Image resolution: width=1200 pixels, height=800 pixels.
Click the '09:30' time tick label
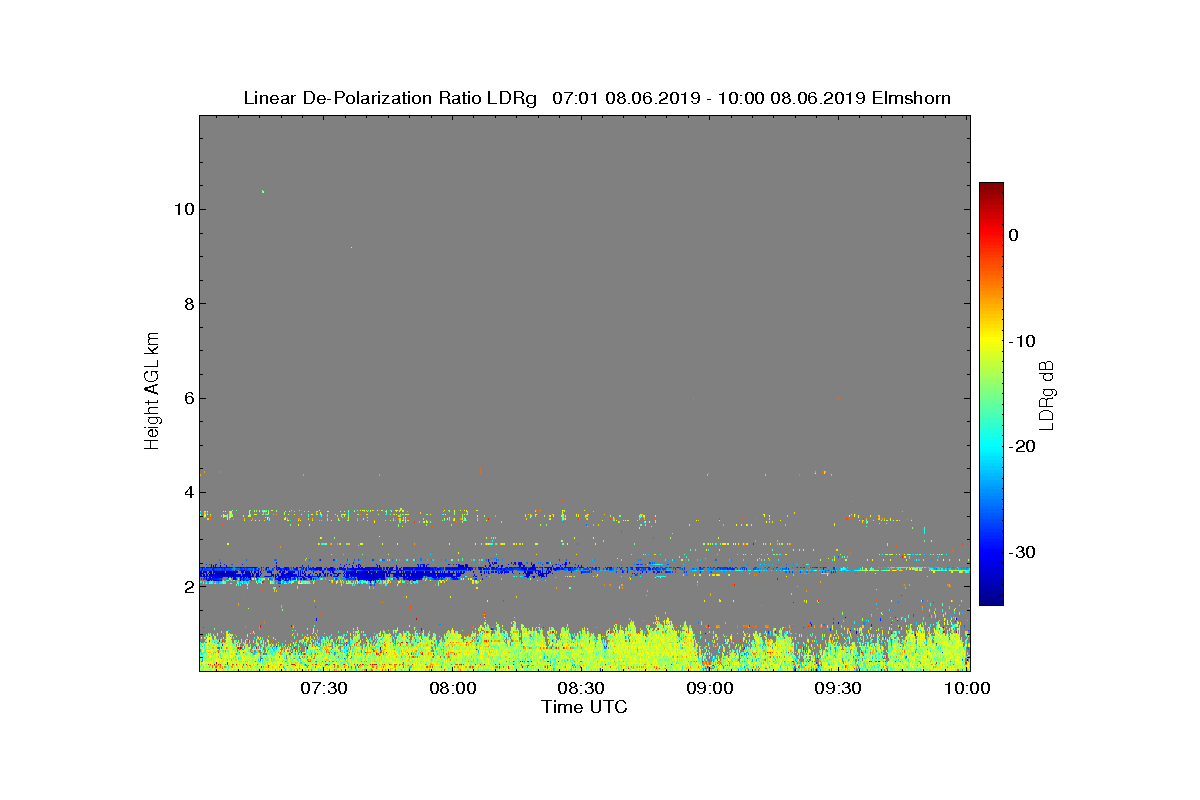[838, 688]
